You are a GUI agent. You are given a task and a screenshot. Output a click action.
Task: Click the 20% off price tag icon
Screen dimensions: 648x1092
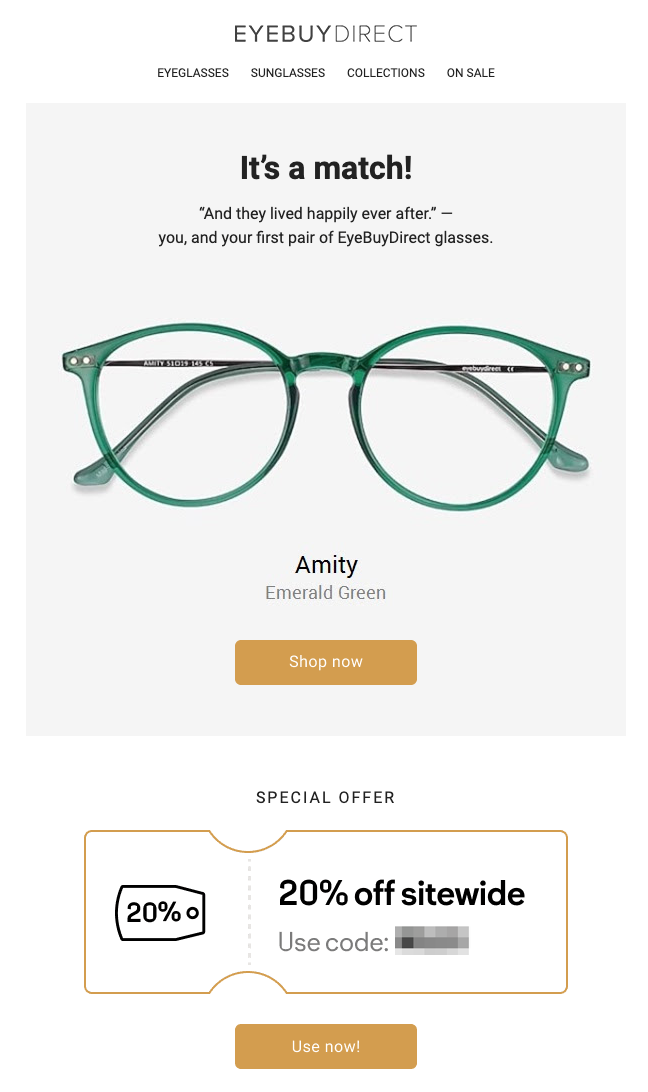point(160,912)
